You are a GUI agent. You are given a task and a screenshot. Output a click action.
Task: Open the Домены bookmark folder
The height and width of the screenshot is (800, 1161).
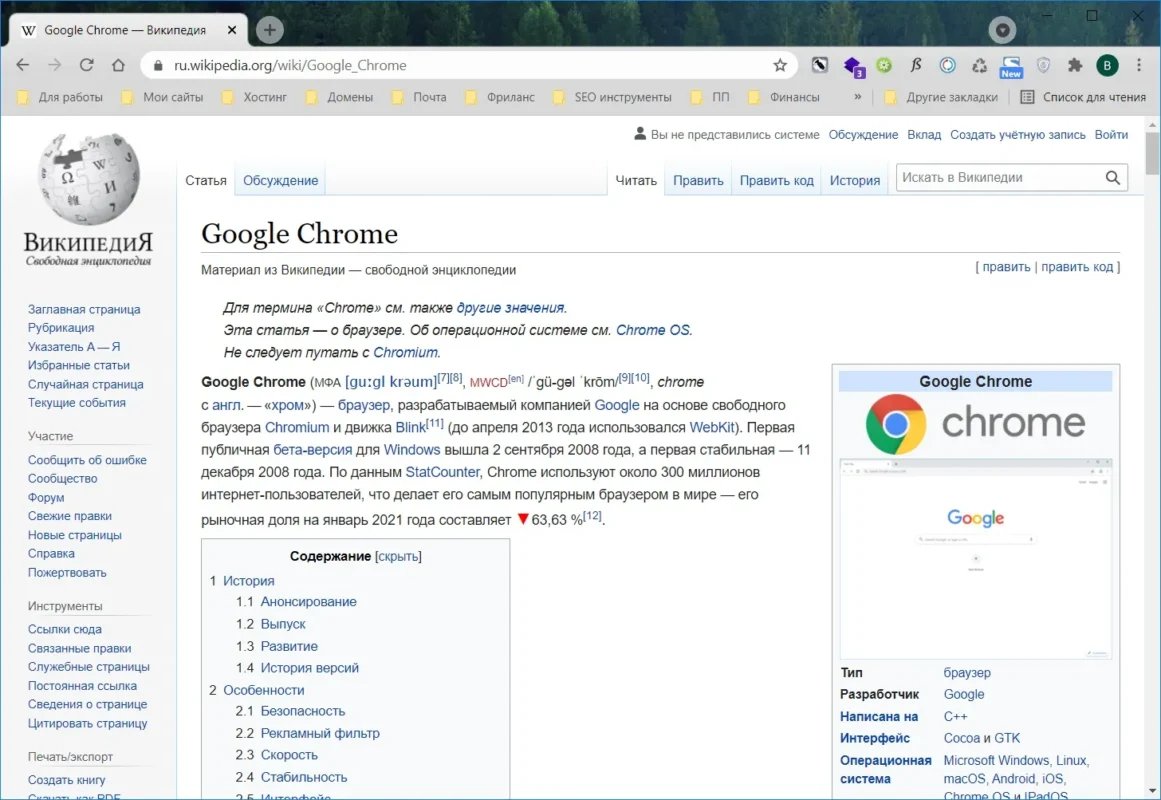pos(340,97)
